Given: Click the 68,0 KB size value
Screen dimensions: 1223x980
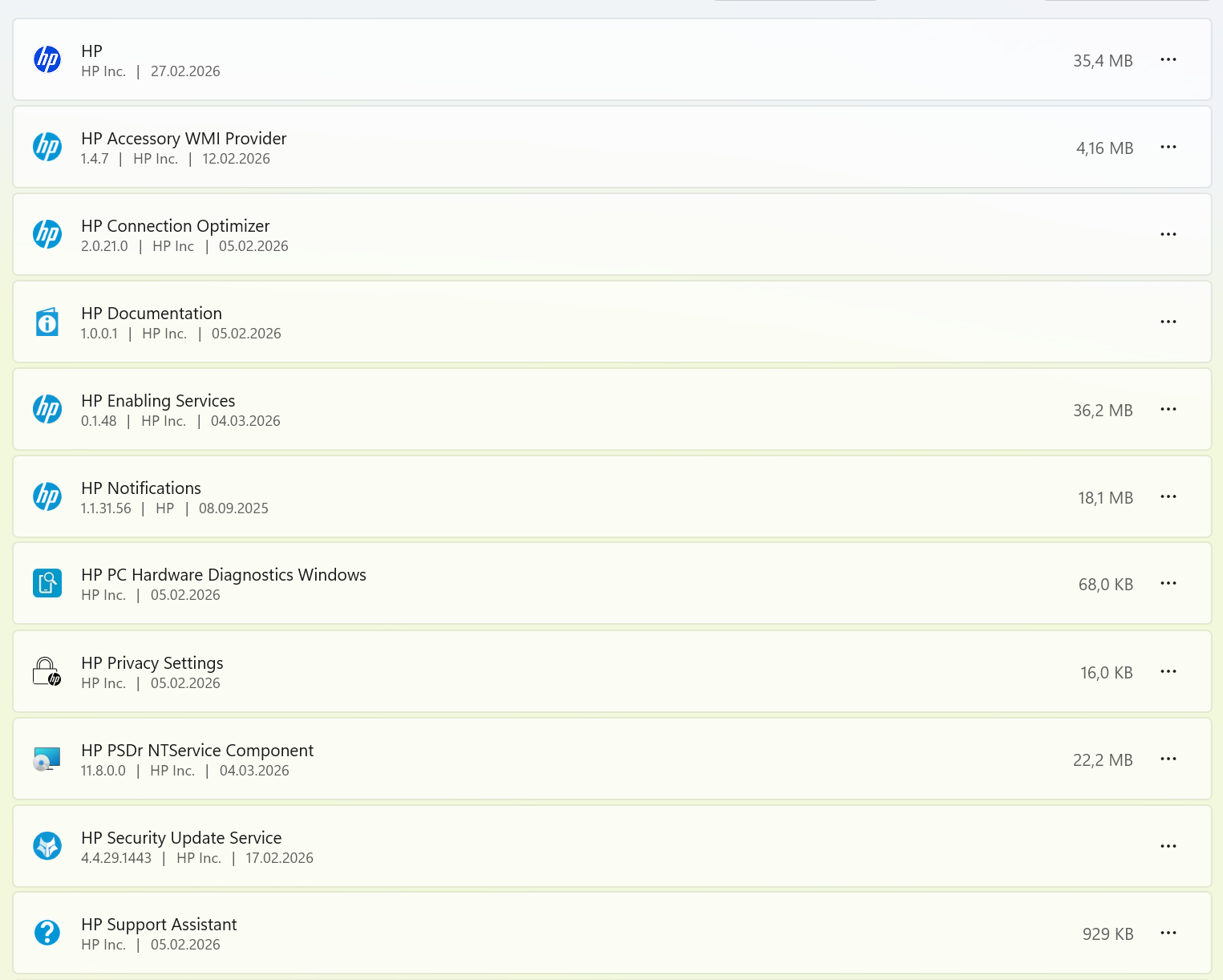Looking at the screenshot, I should coord(1105,585).
